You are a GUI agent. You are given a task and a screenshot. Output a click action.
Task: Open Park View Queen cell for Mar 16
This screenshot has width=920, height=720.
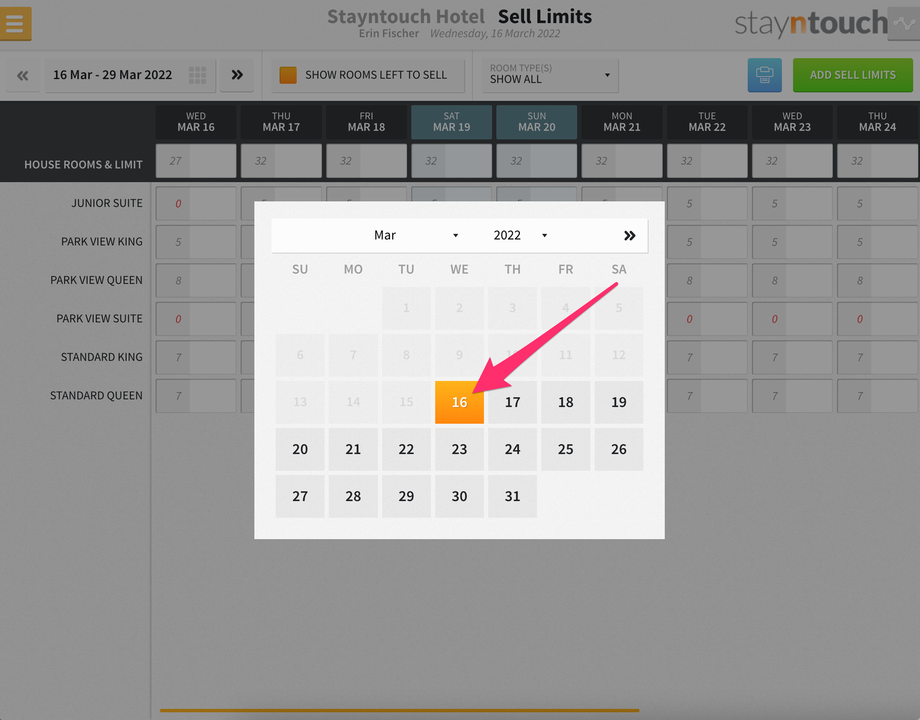196,280
